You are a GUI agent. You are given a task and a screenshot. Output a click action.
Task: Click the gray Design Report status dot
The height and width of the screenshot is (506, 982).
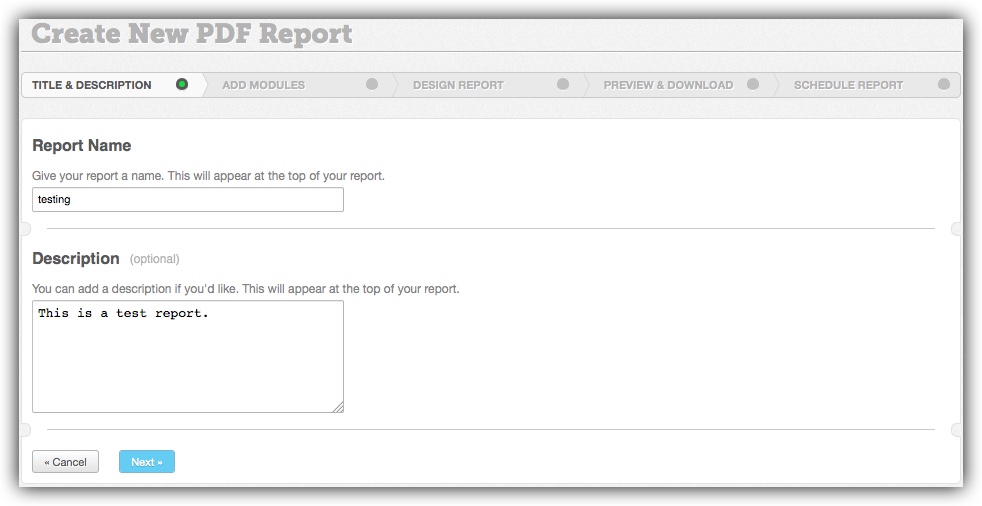point(563,84)
